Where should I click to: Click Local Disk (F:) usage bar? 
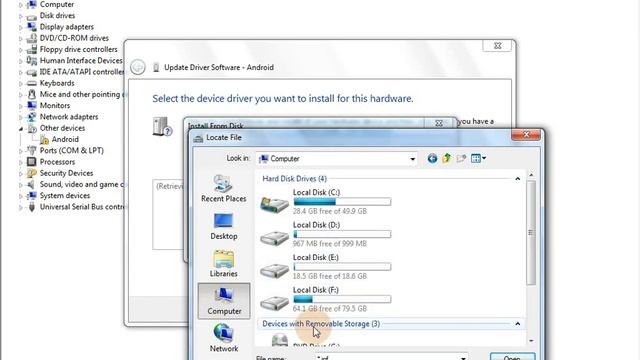pos(342,299)
